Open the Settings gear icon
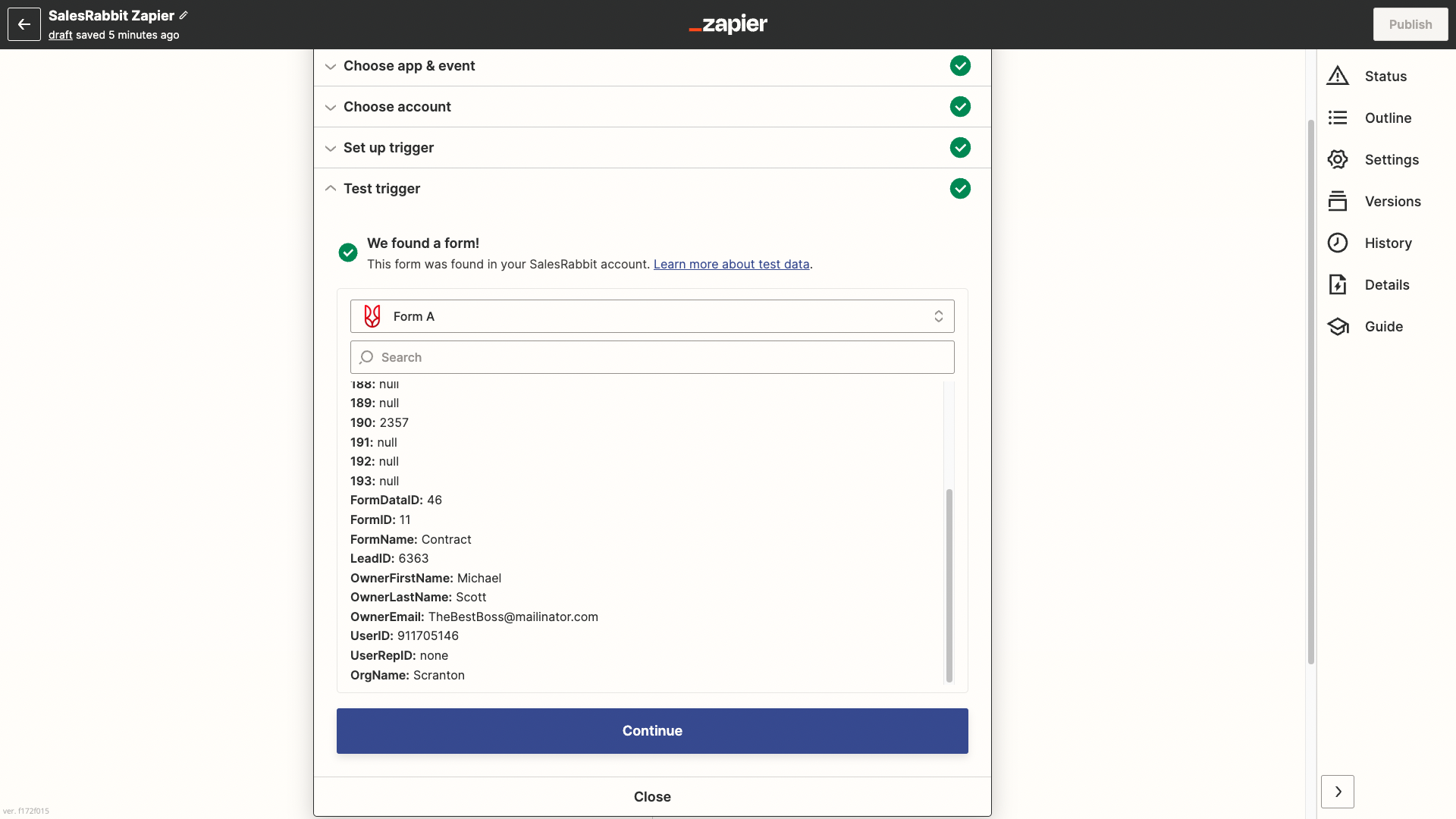 coord(1338,159)
